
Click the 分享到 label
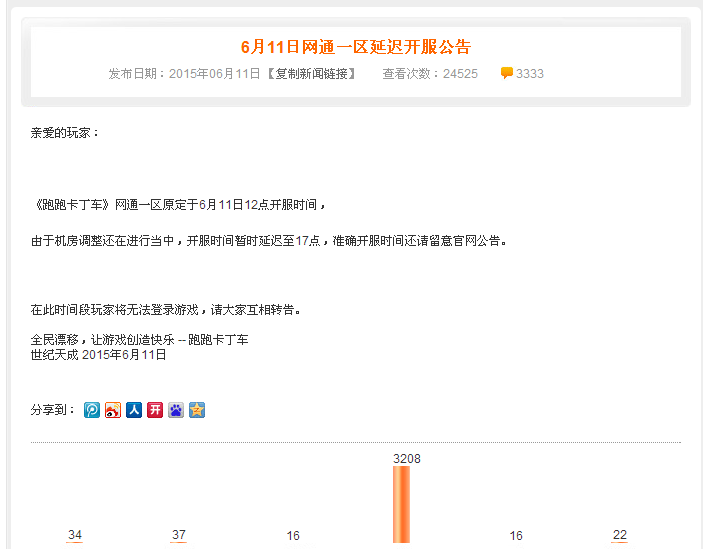[52, 410]
